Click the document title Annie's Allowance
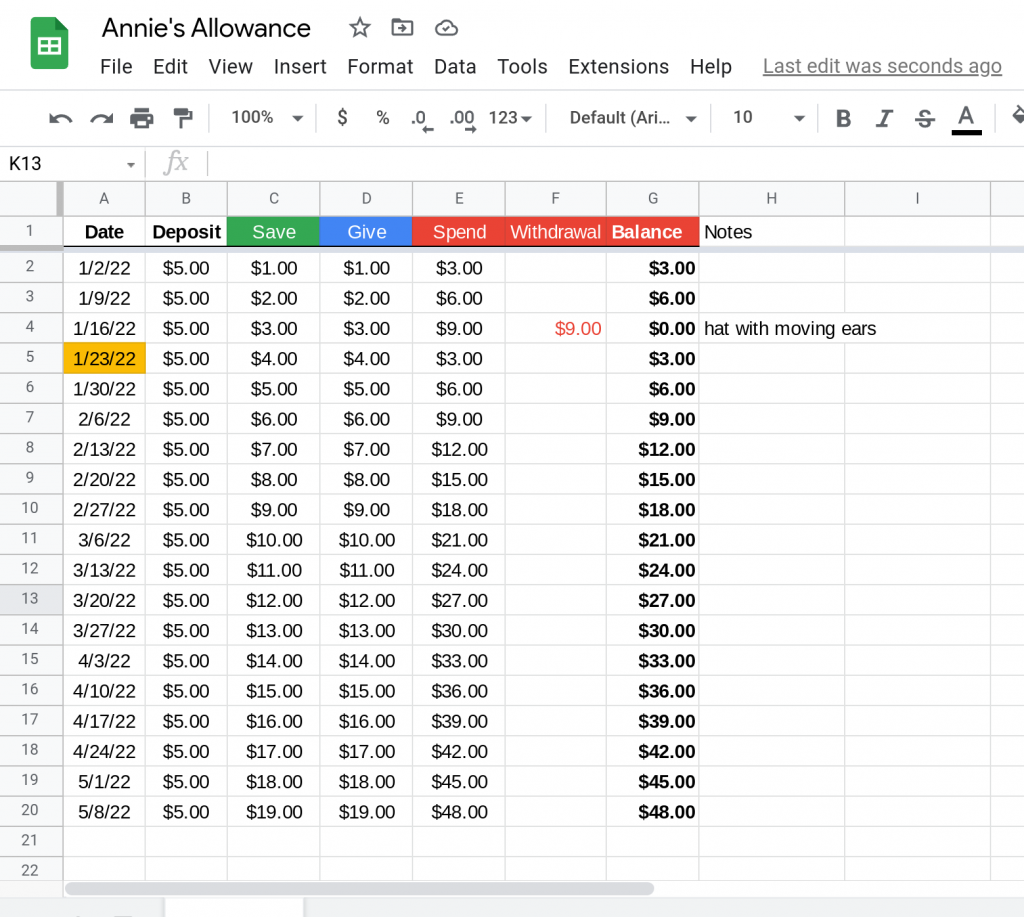This screenshot has height=917, width=1024. [206, 28]
